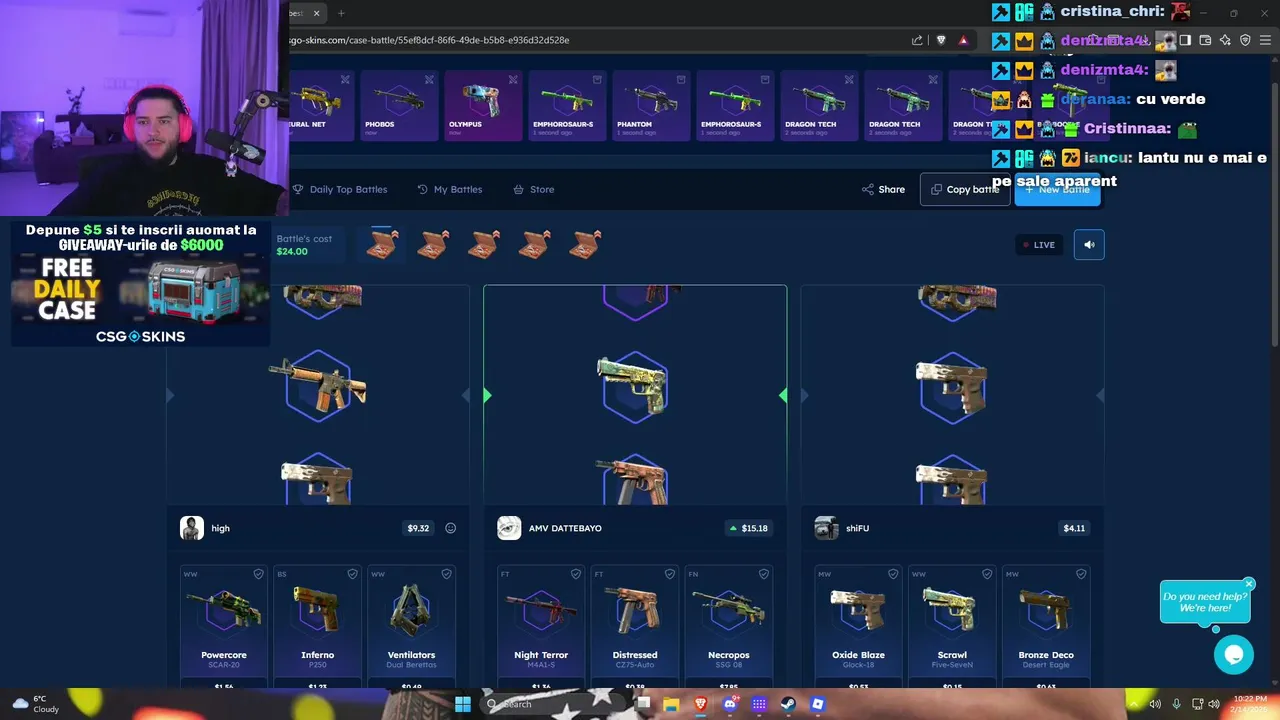1280x720 pixels.
Task: Open File Explorer from taskbar
Action: [x=671, y=704]
